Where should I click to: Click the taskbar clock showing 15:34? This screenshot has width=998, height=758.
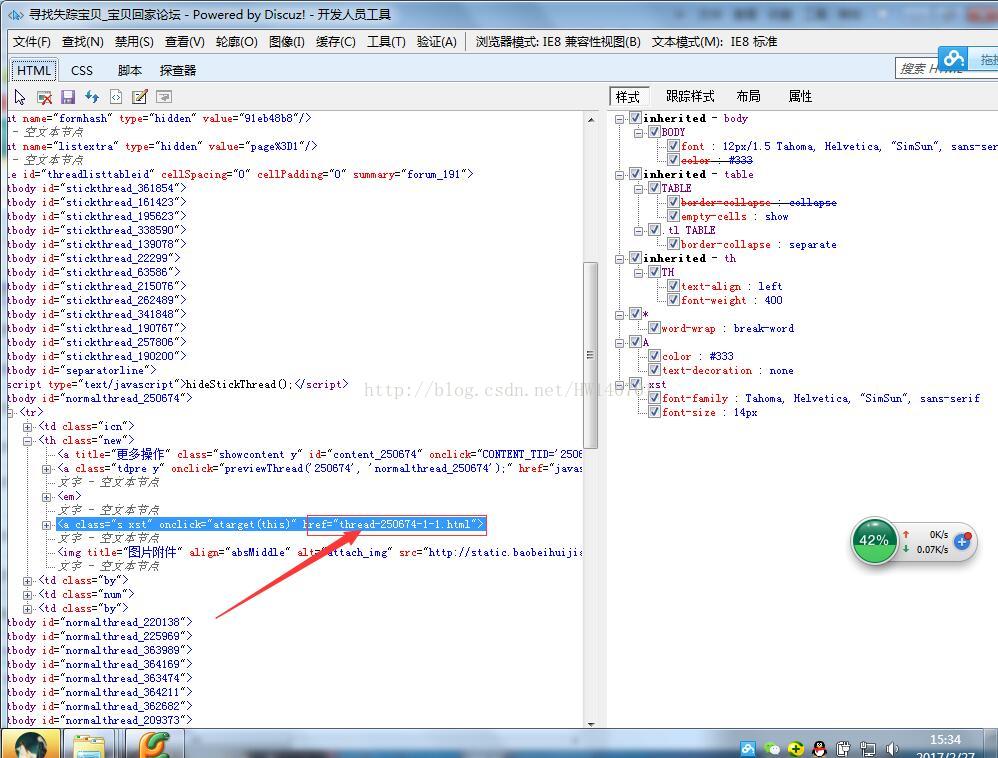click(x=945, y=740)
